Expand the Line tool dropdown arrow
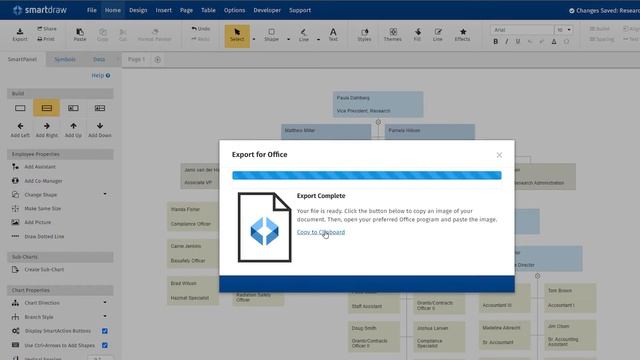Screen dimensions: 640x360 coord(318,40)
